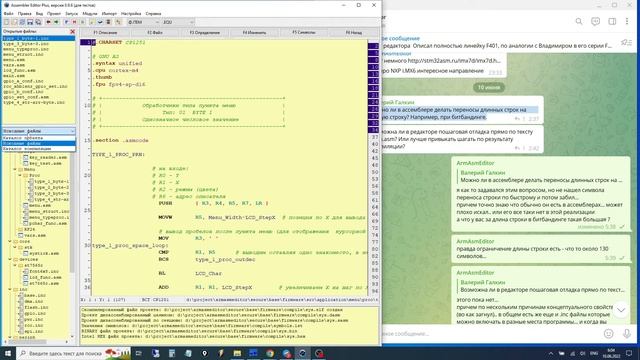Viewport: 640px width, 360px height.
Task: Click the '10 июня' date badge
Action: pos(489,87)
